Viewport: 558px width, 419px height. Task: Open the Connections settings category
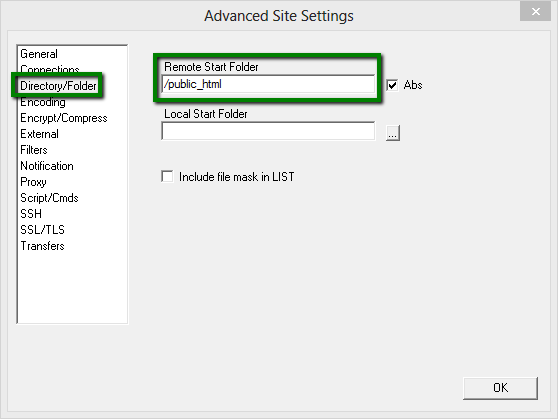click(50, 69)
